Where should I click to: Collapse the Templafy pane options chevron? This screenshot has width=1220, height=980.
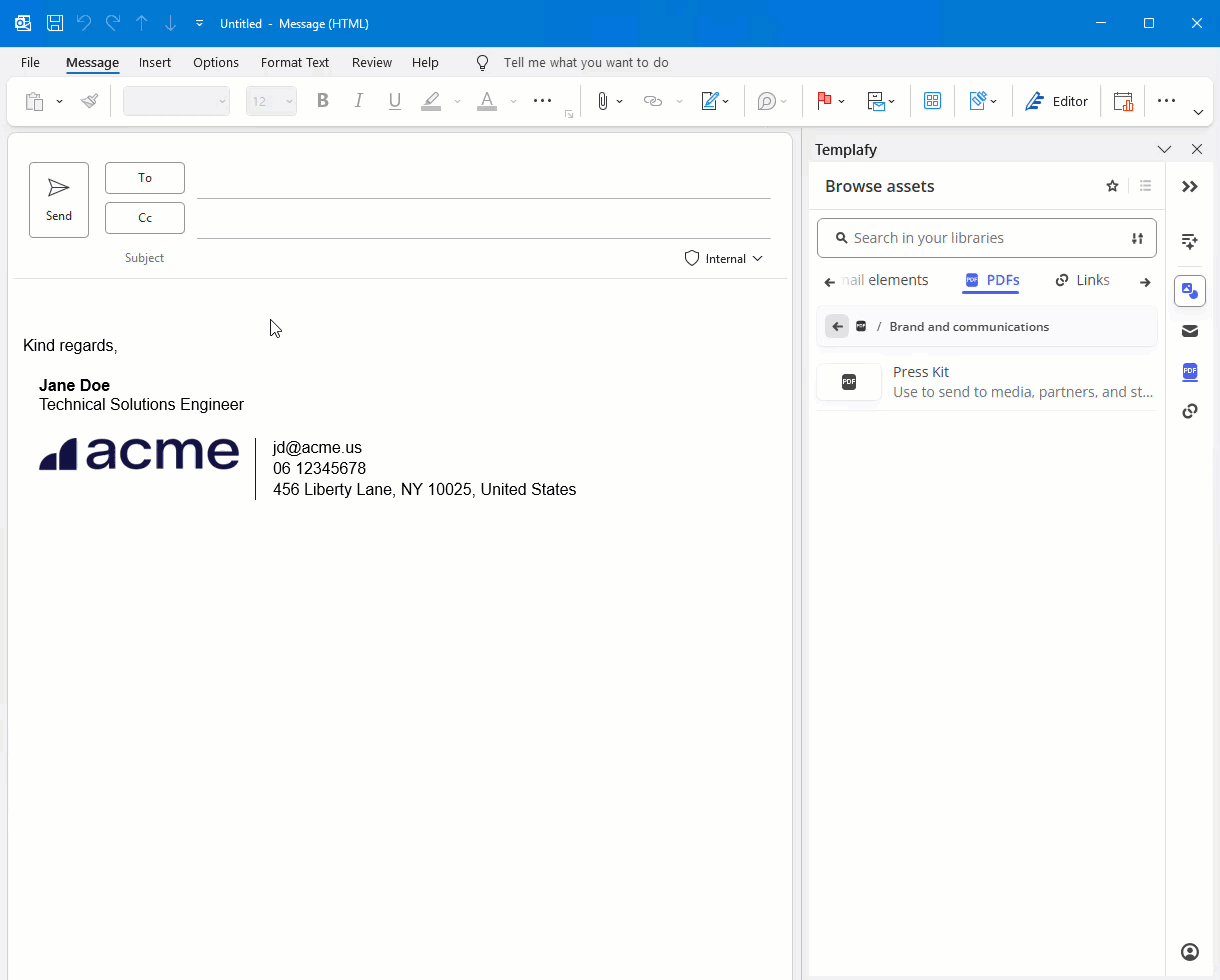point(1164,149)
